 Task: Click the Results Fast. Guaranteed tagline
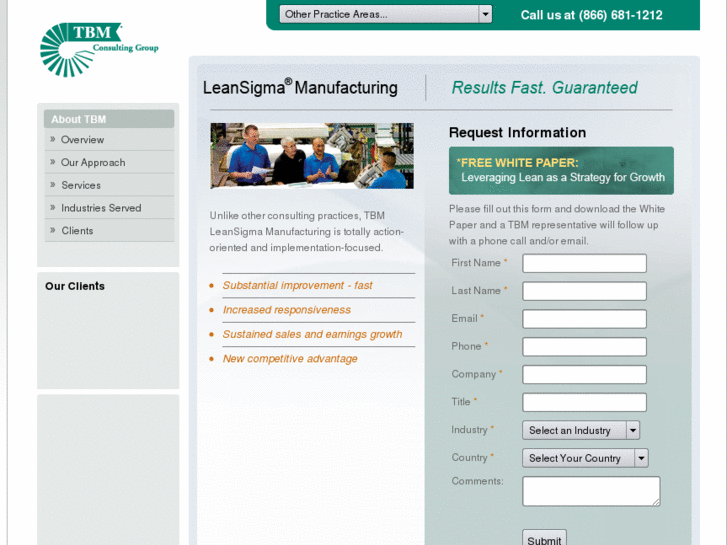click(544, 87)
